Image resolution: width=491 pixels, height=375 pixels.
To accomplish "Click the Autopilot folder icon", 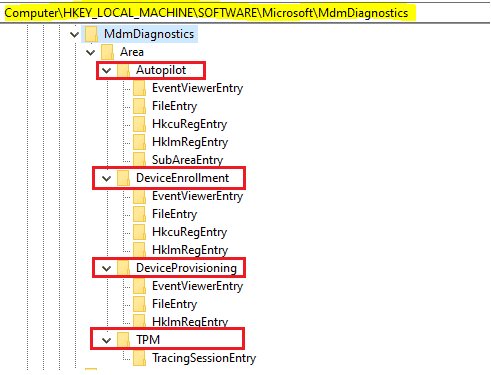I will click(x=123, y=70).
